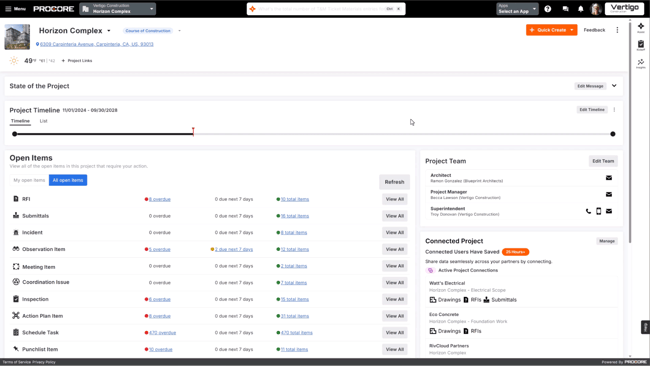Collapse State of the Project section

pyautogui.click(x=614, y=86)
